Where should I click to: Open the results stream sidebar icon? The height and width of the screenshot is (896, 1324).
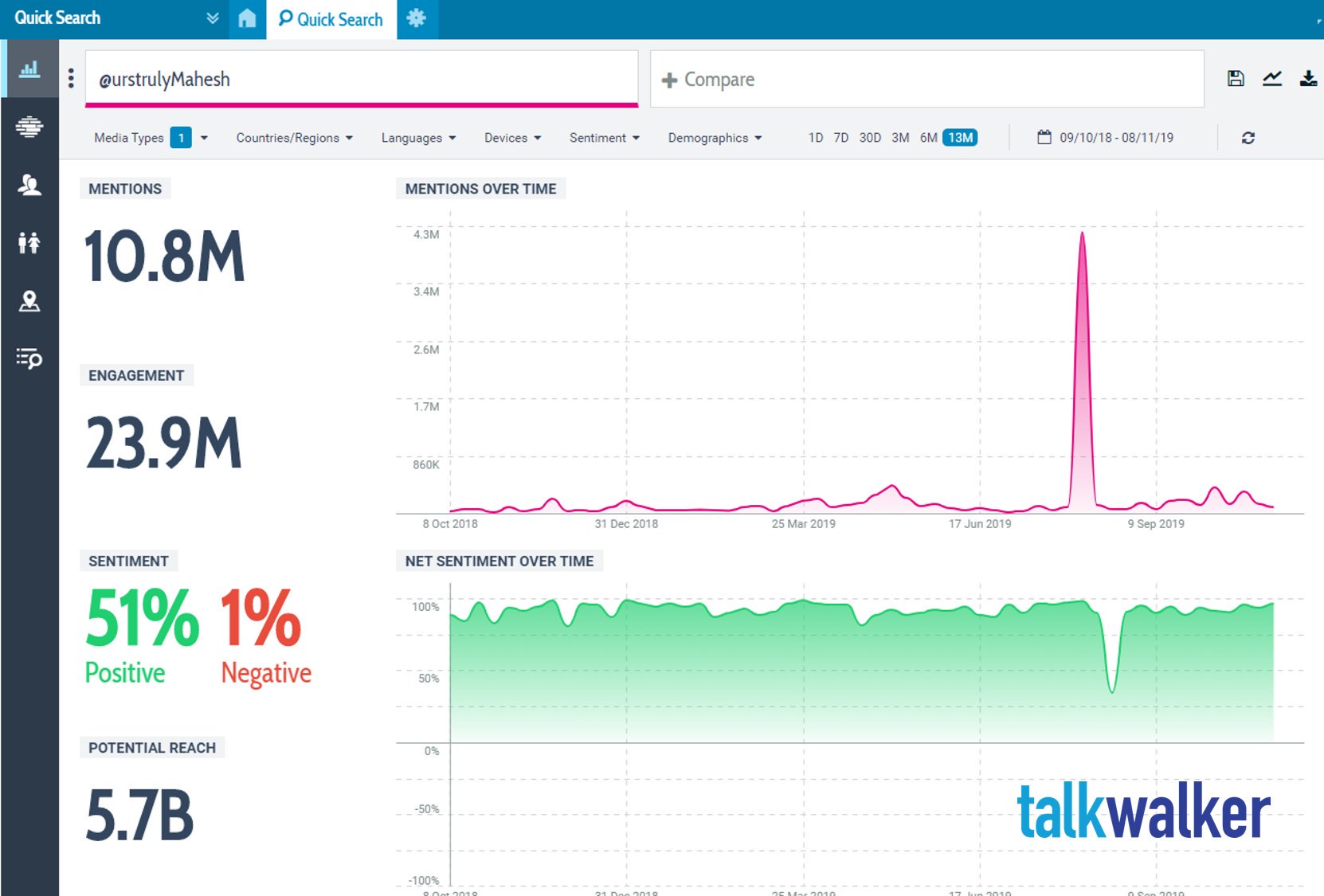[x=29, y=127]
